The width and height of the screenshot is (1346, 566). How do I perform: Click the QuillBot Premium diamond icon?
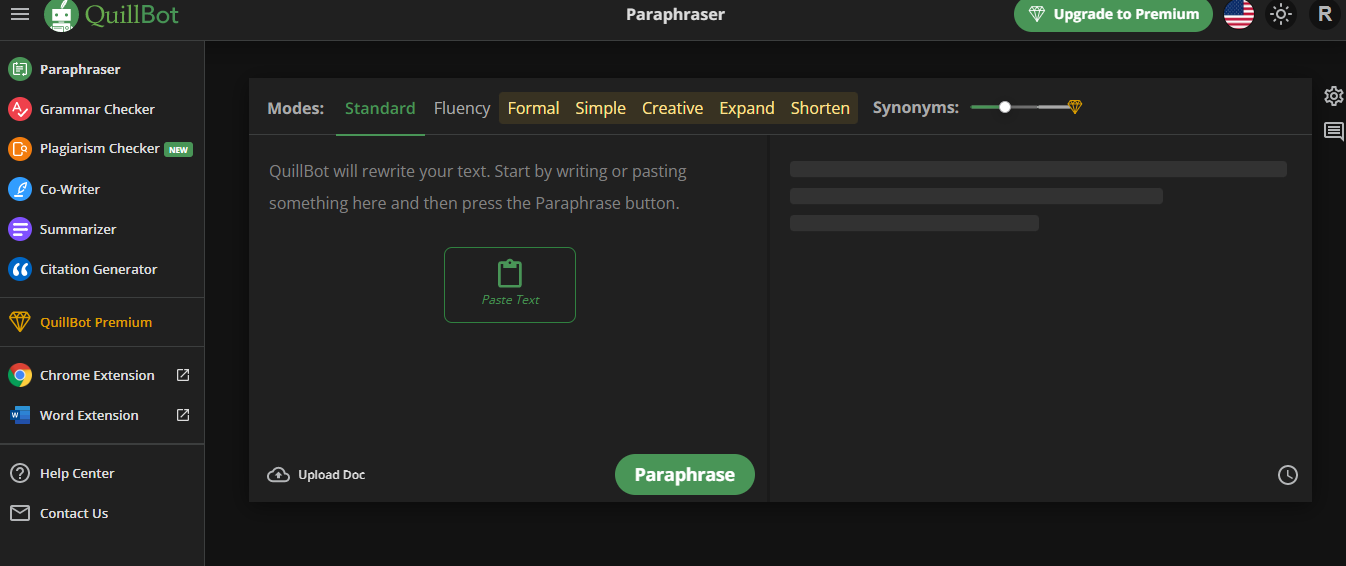coord(20,322)
